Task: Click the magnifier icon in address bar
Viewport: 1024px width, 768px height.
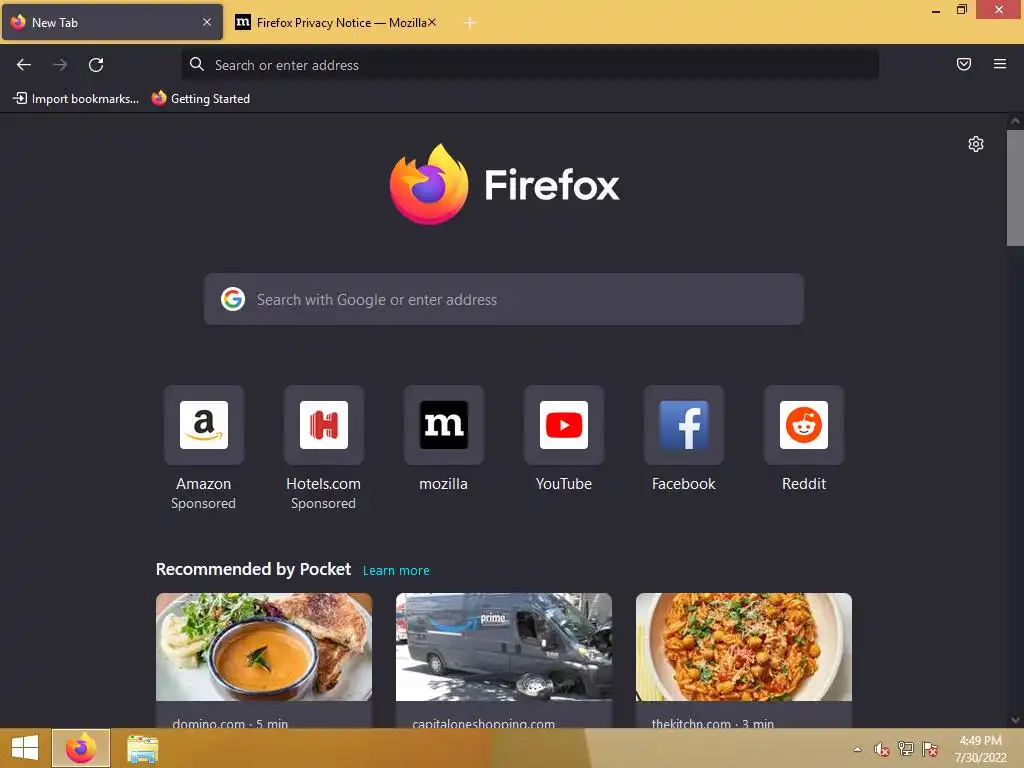Action: point(197,64)
